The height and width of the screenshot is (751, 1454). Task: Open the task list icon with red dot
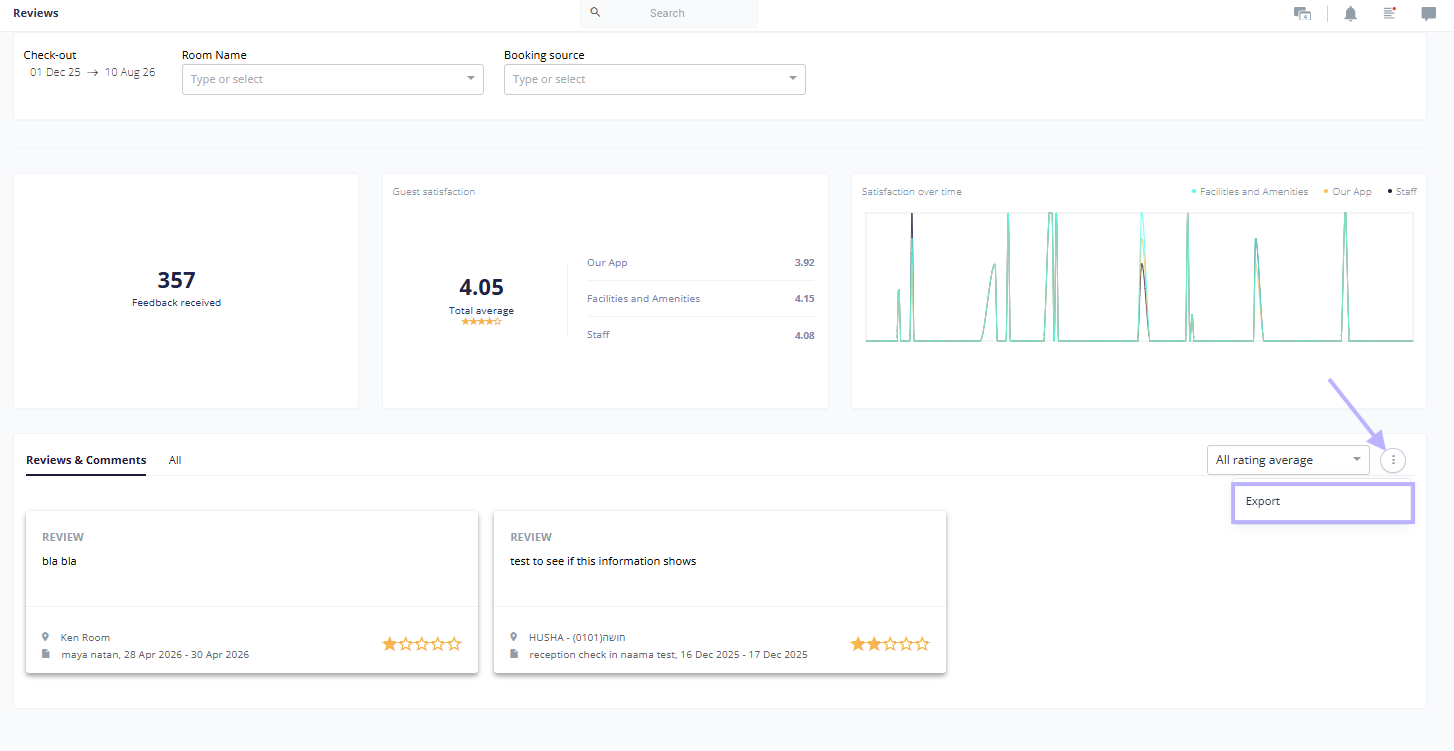[1389, 13]
